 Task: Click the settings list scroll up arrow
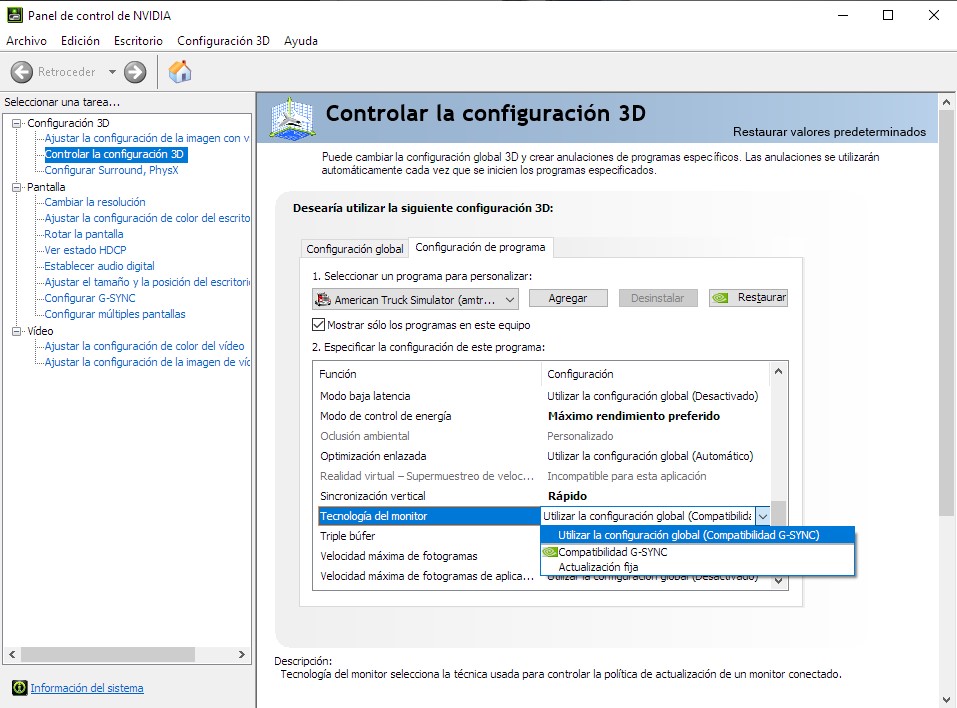[778, 371]
